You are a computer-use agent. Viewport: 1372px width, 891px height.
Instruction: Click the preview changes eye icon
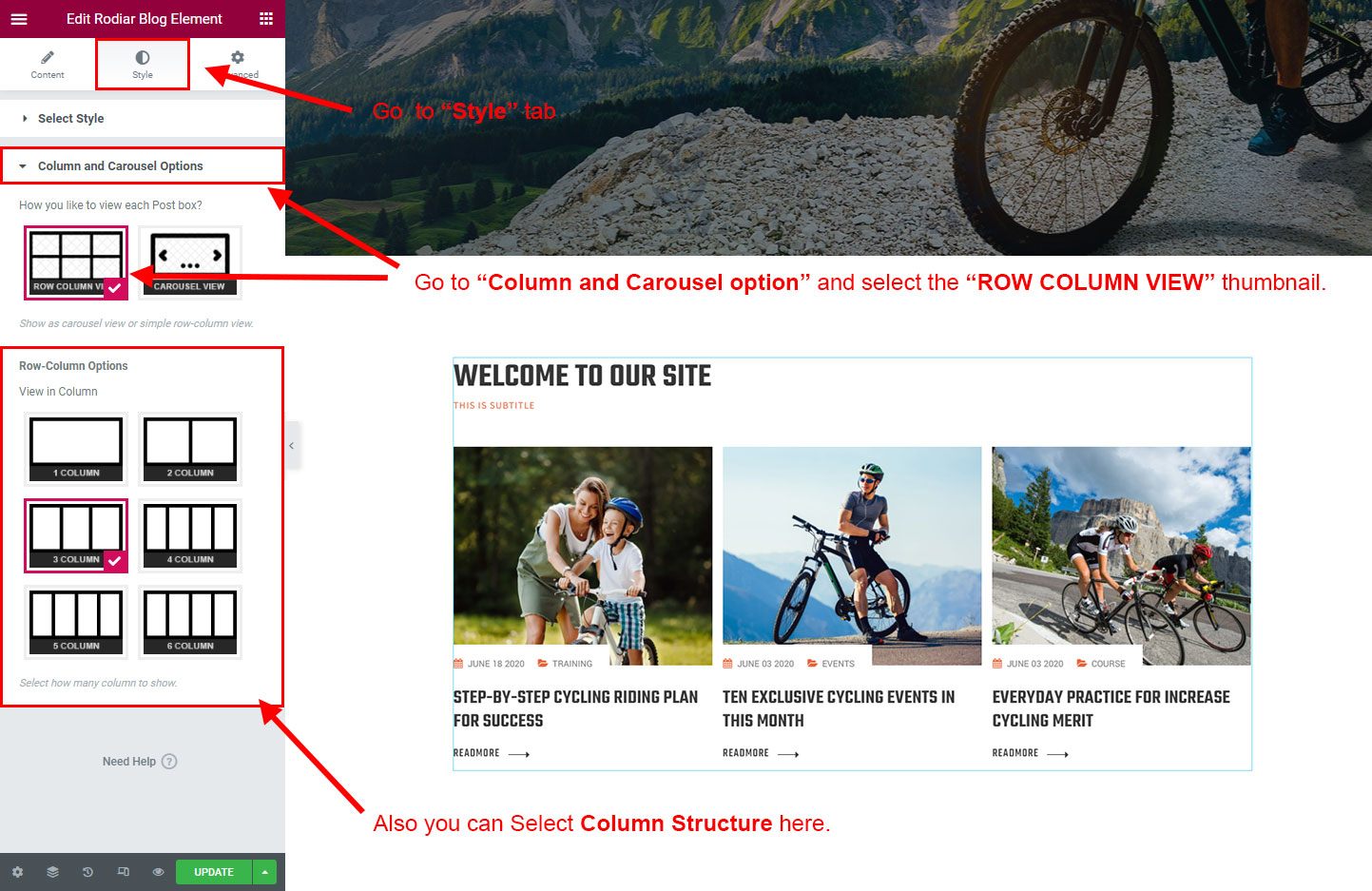(158, 872)
